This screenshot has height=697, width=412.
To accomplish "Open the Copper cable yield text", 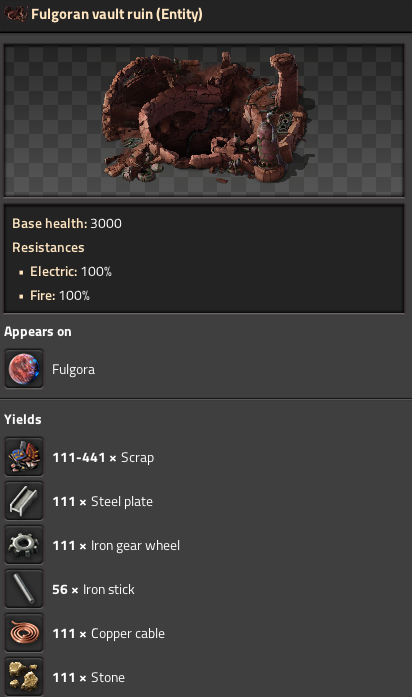I will 108,633.
